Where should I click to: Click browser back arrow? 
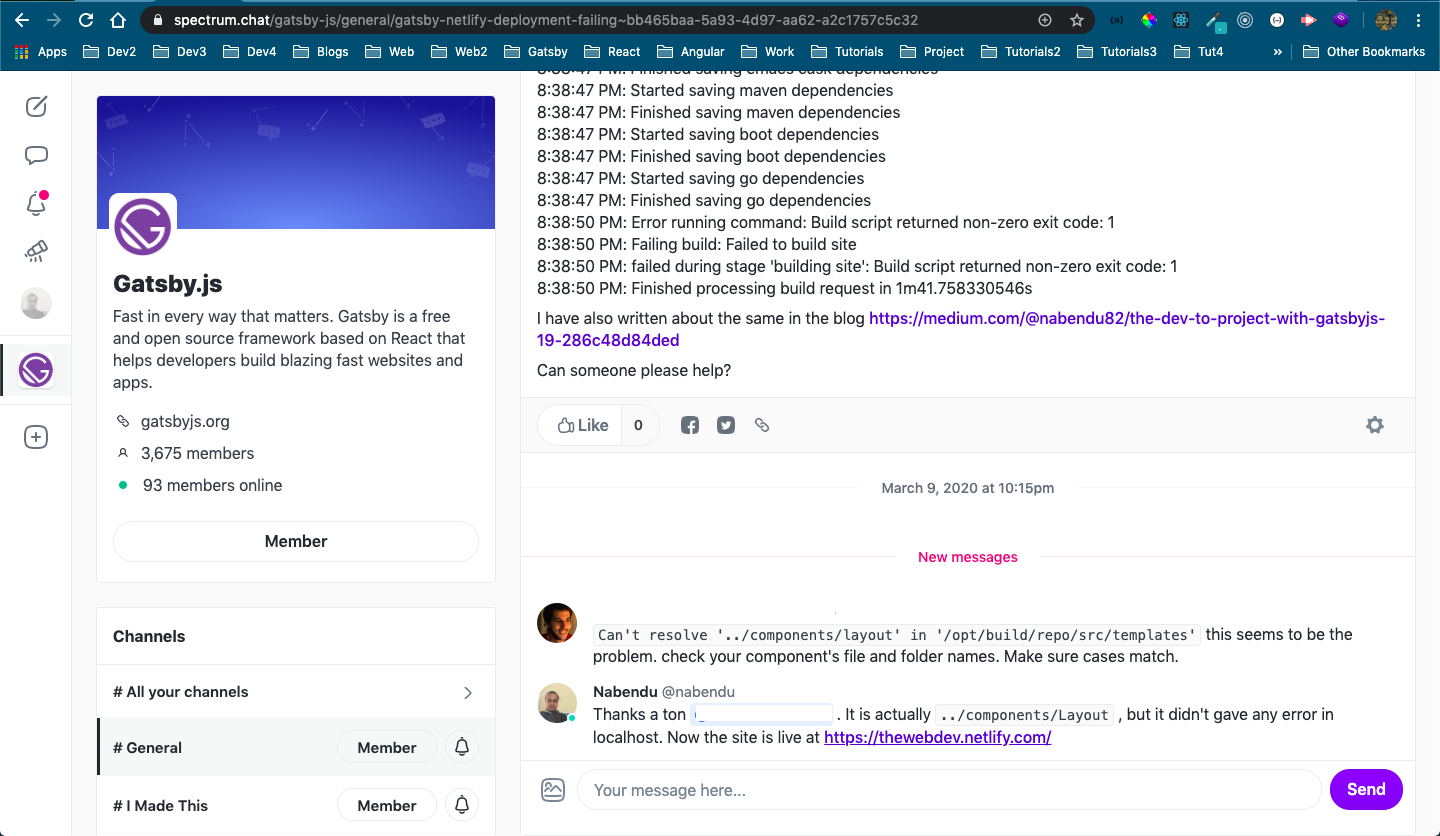pyautogui.click(x=22, y=20)
